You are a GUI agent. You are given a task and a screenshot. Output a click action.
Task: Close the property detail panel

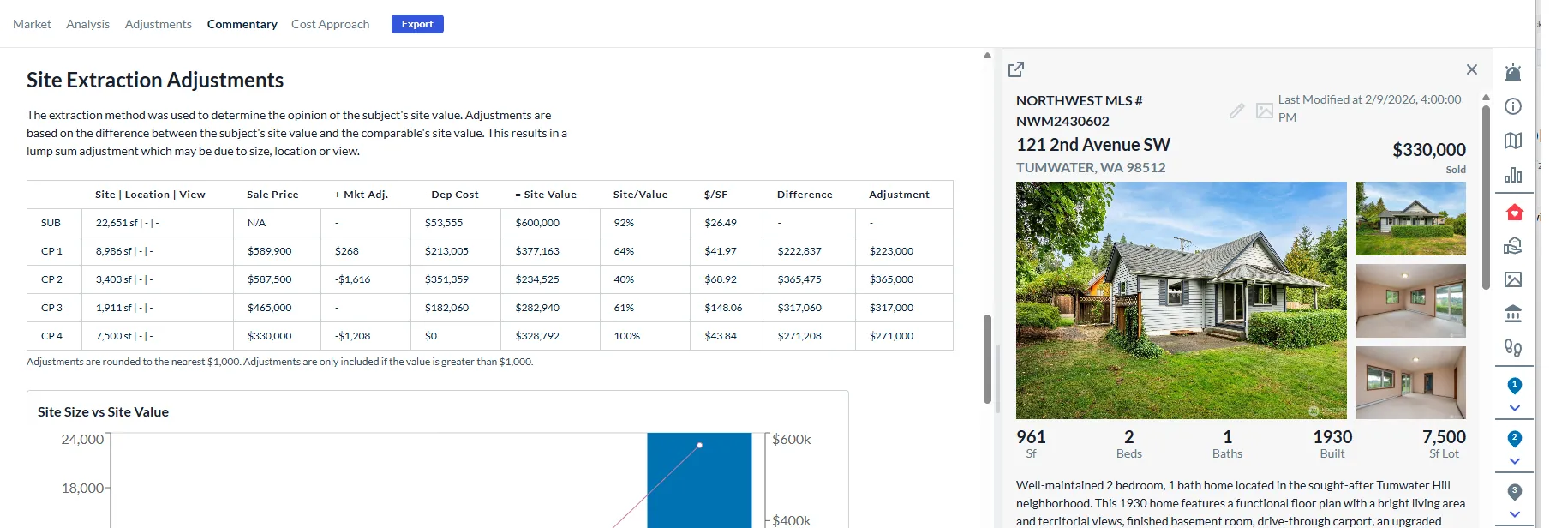tap(1472, 69)
